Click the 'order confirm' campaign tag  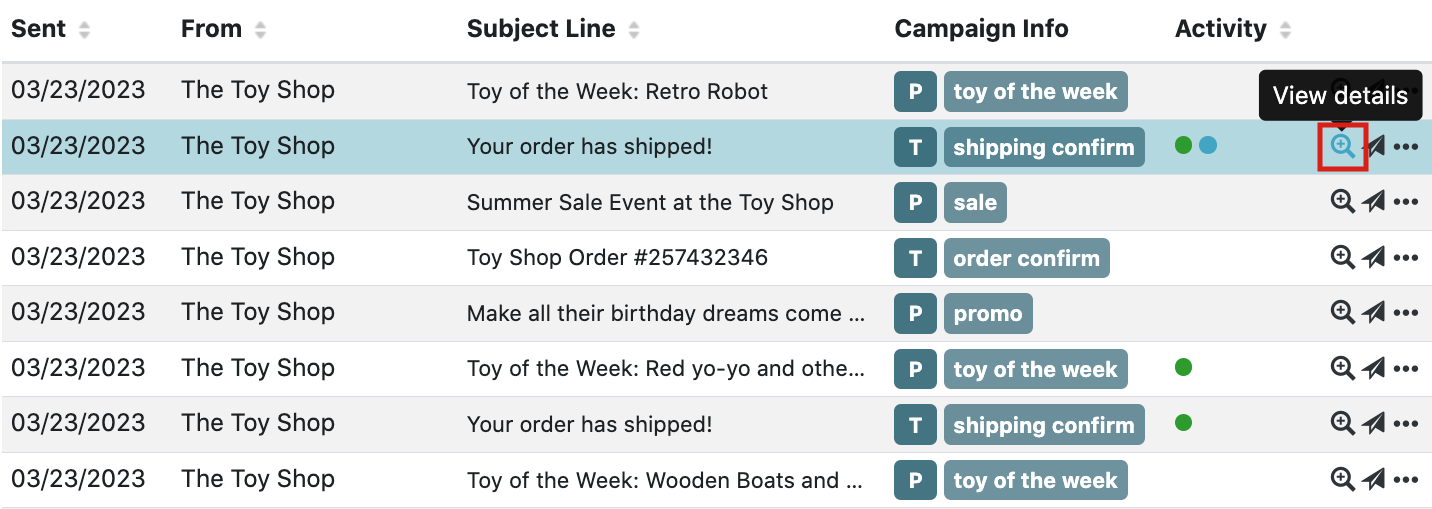tap(1026, 258)
